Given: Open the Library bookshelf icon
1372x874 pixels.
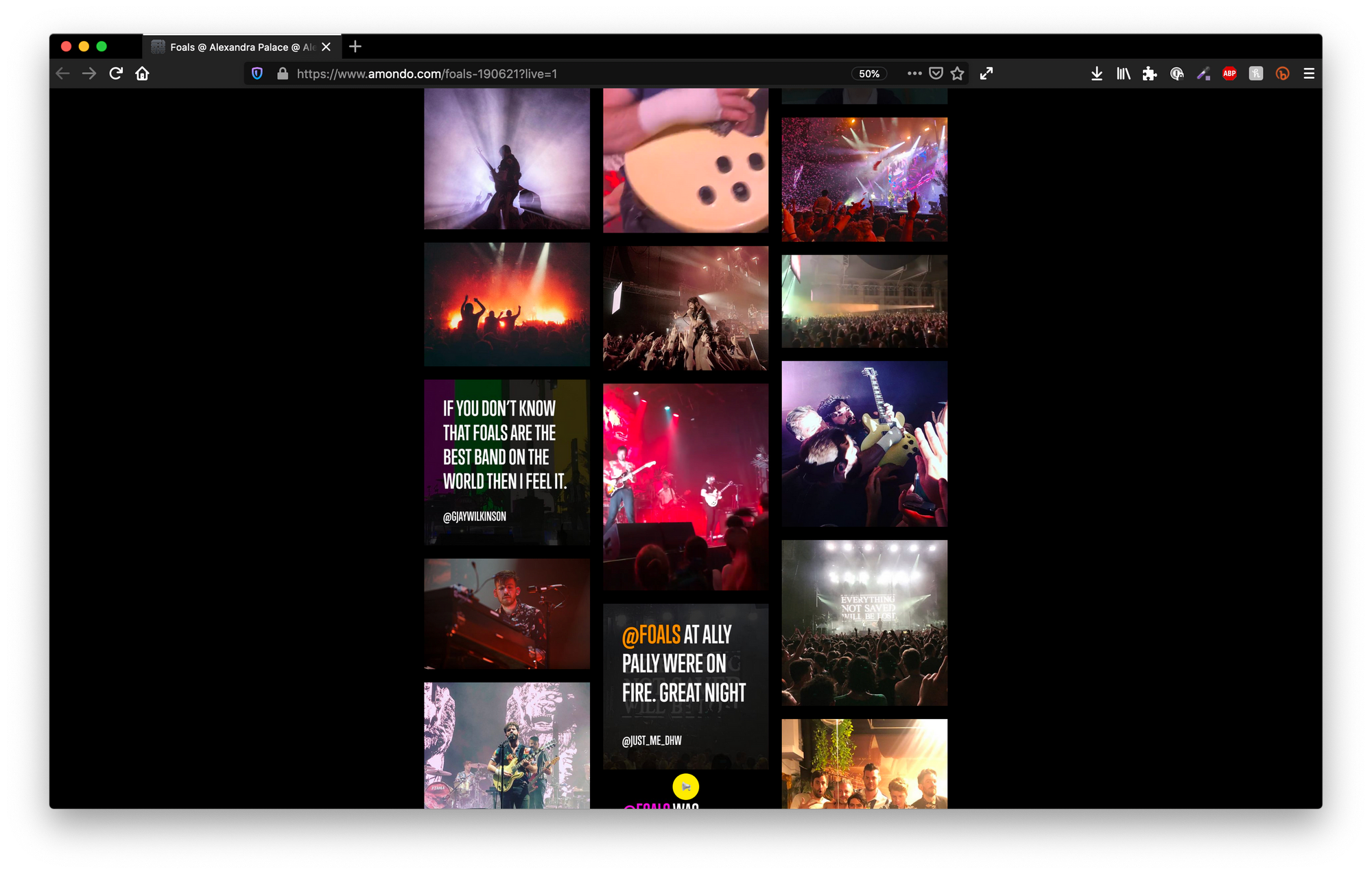Looking at the screenshot, I should click(1123, 73).
